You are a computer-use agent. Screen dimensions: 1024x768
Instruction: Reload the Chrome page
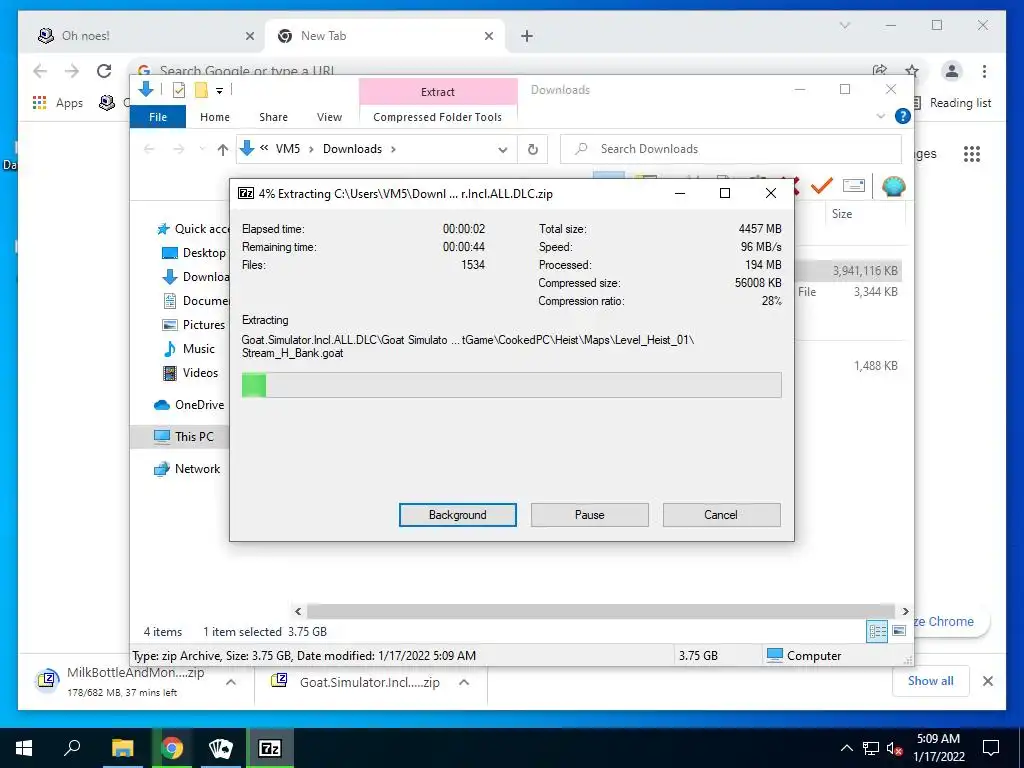104,71
